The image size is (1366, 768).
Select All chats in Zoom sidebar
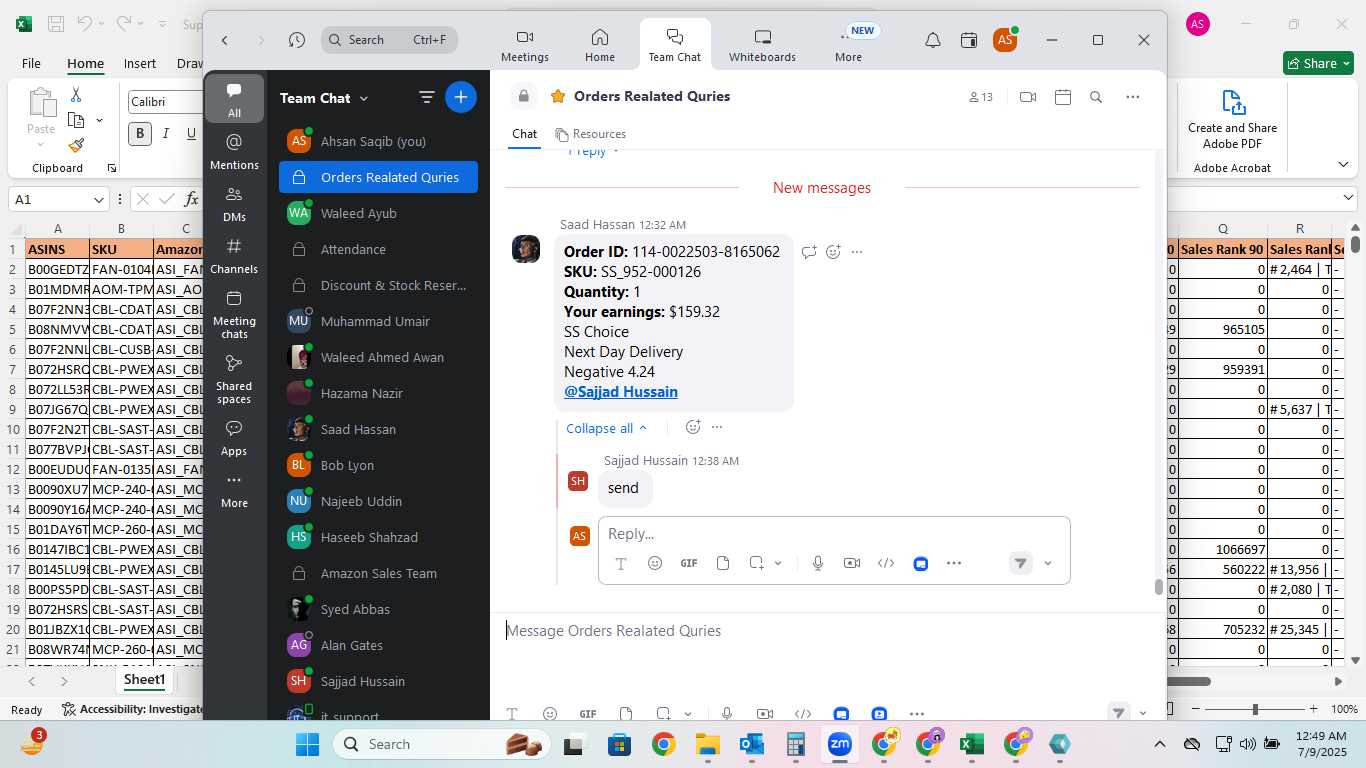point(234,99)
